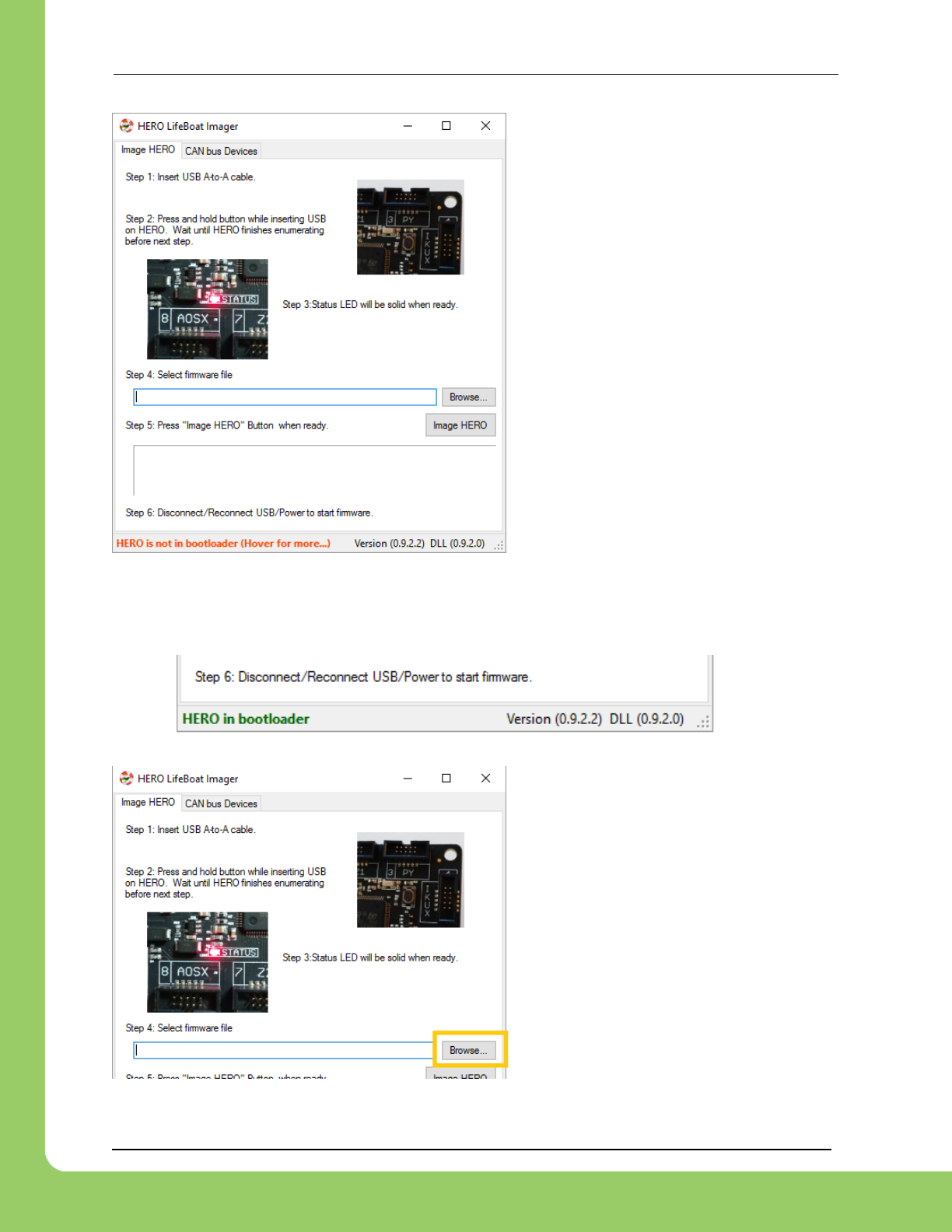Click status LED board photo in bottom window

[x=208, y=962]
